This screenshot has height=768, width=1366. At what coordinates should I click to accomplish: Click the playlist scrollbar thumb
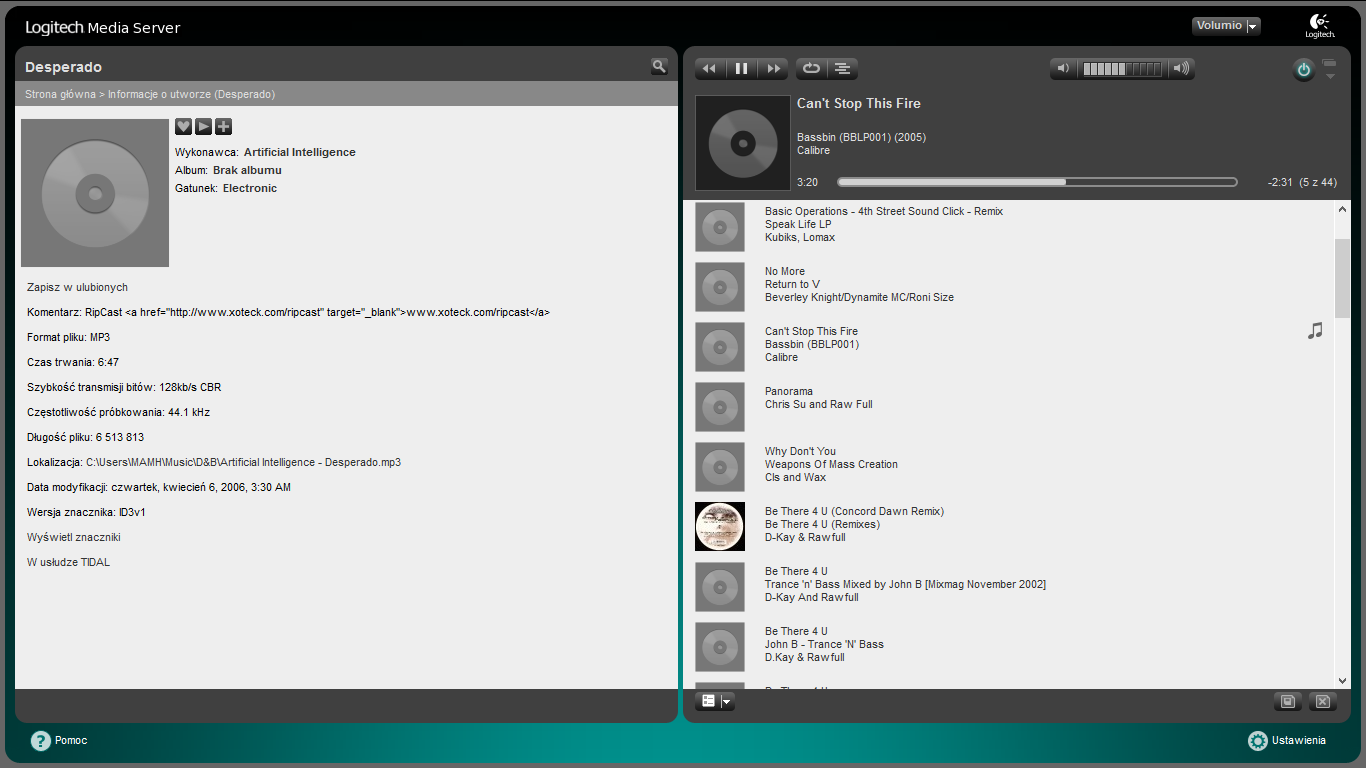tap(1342, 279)
